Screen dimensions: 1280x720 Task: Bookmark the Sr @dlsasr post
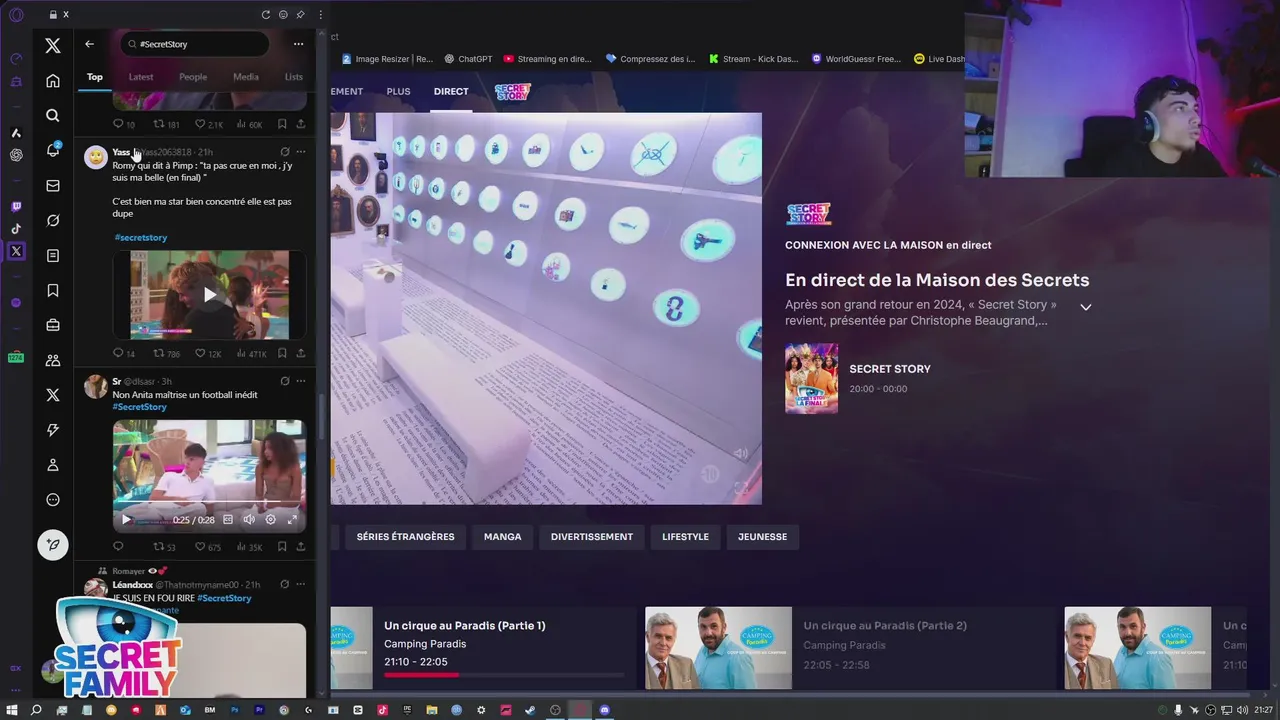tap(282, 547)
